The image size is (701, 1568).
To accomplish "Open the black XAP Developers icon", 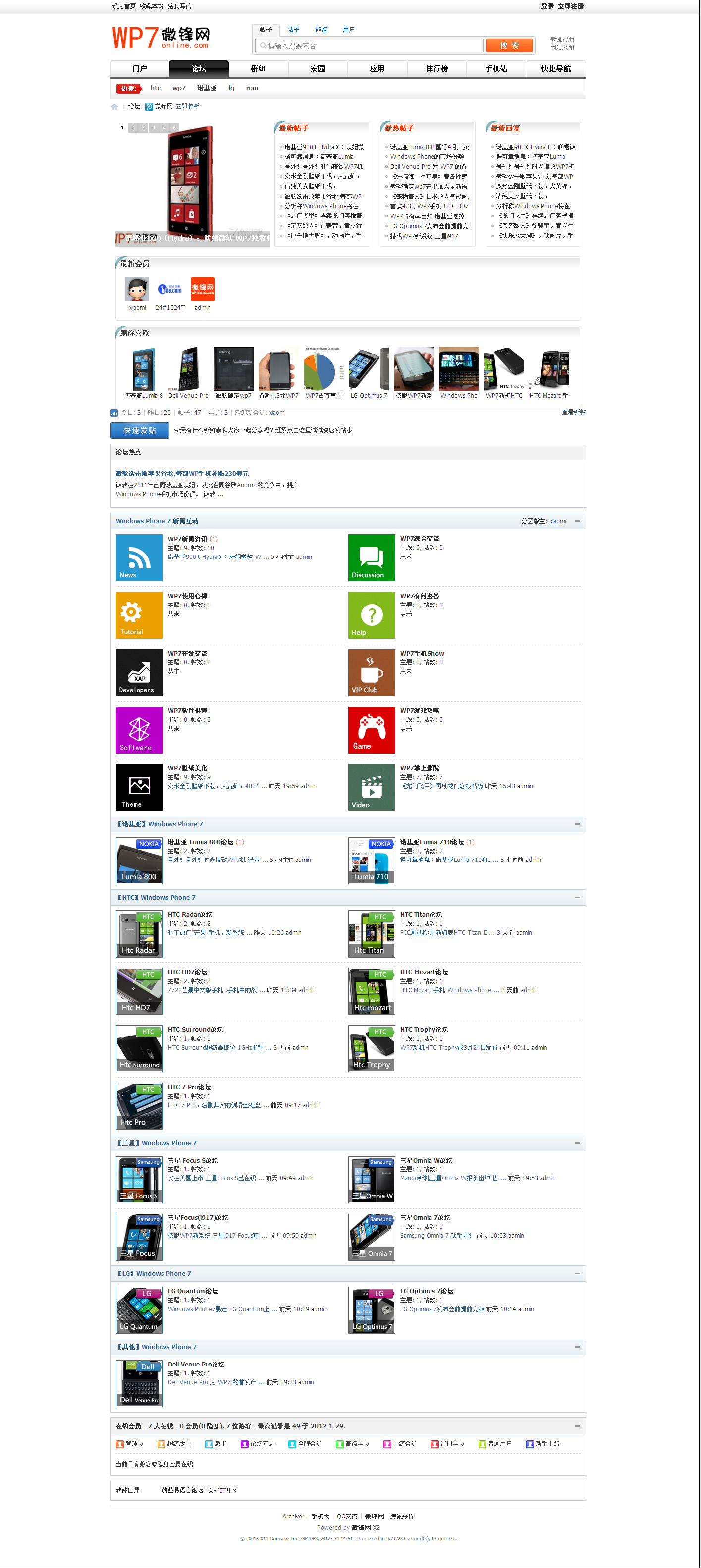I will [139, 672].
